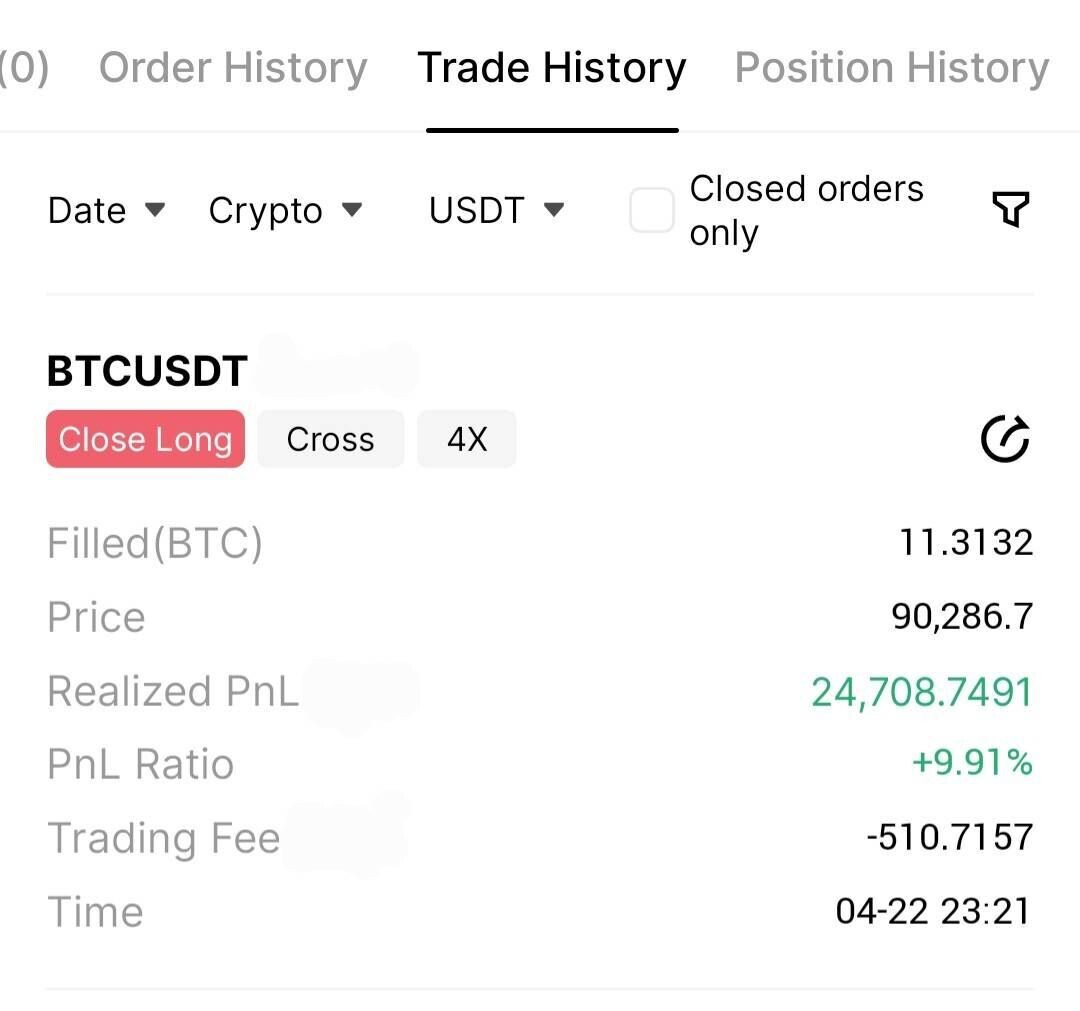Image resolution: width=1080 pixels, height=1011 pixels.
Task: Tap the share trade icon
Action: click(x=1005, y=439)
